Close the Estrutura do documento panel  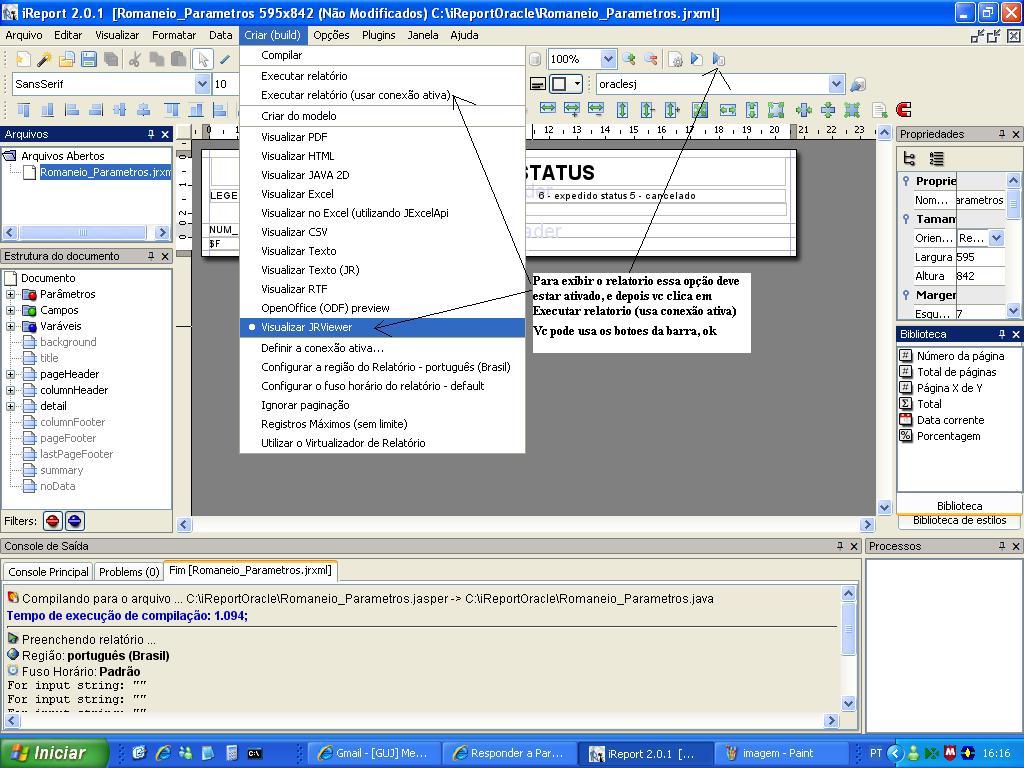[x=165, y=256]
